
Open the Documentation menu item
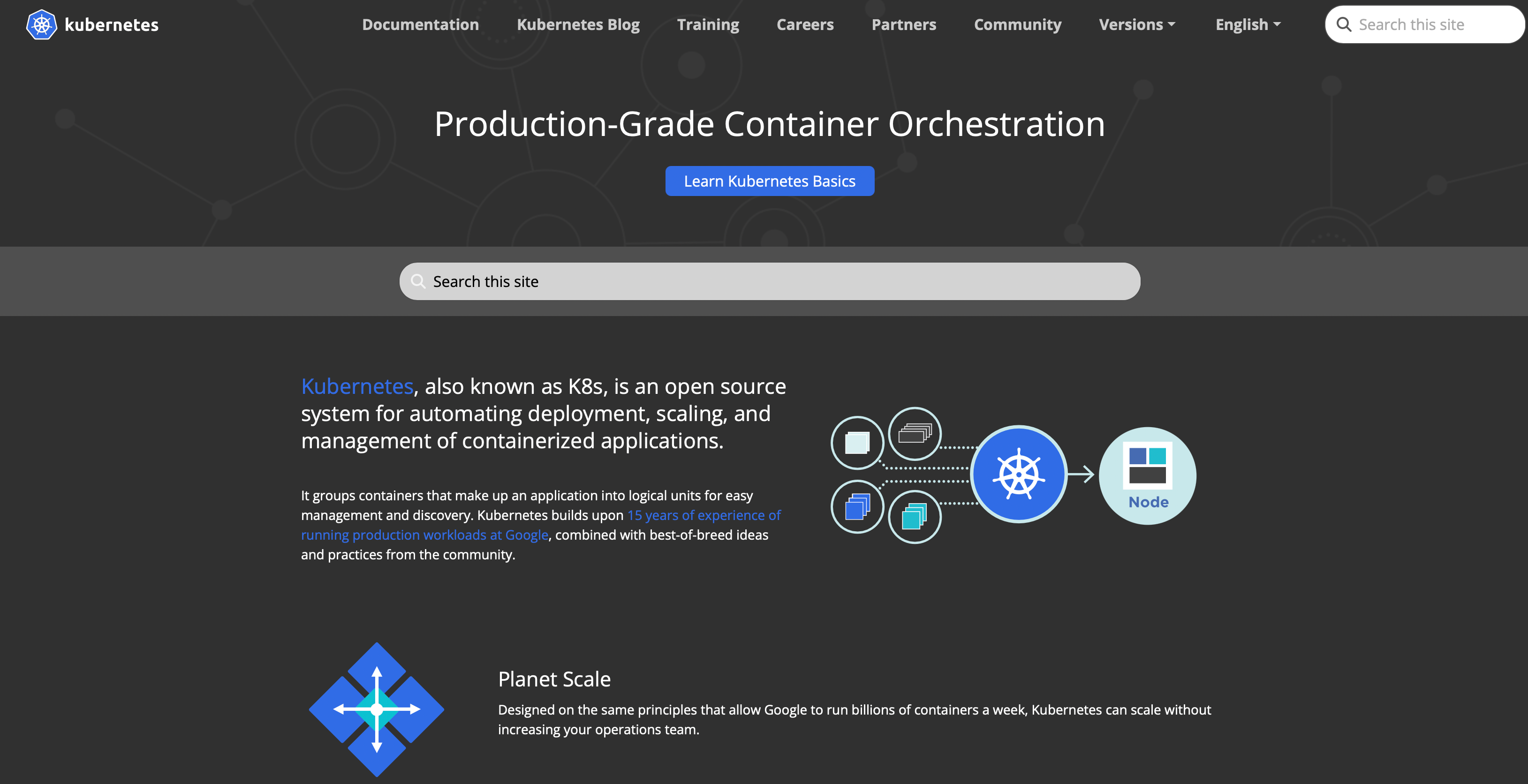[x=421, y=24]
